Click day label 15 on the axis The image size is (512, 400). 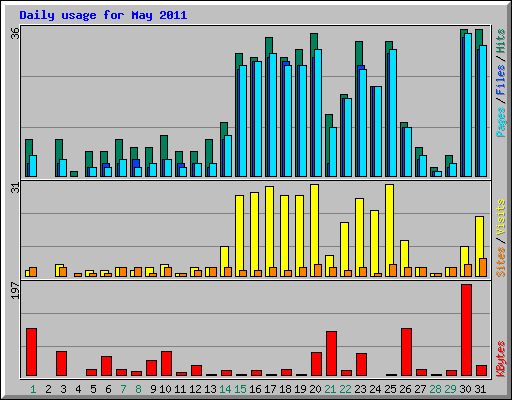click(x=240, y=389)
